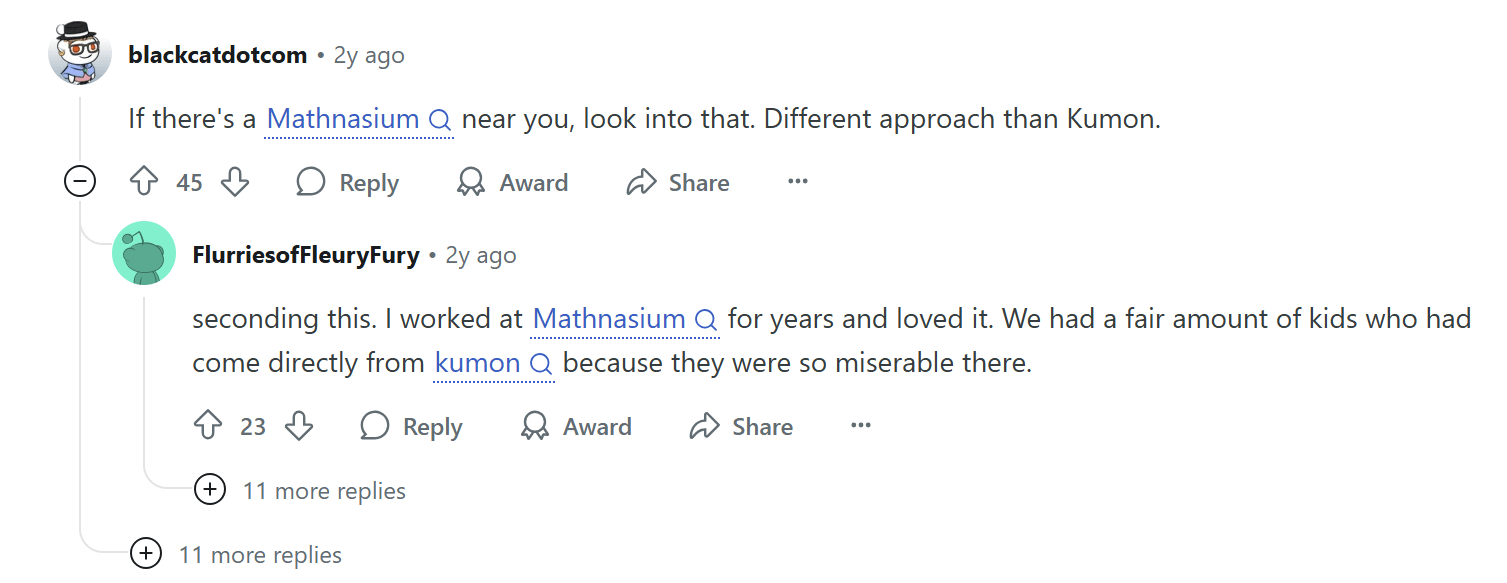Give Award to FlurriesofFleuryFury's reply
This screenshot has width=1507, height=583.
(x=576, y=426)
